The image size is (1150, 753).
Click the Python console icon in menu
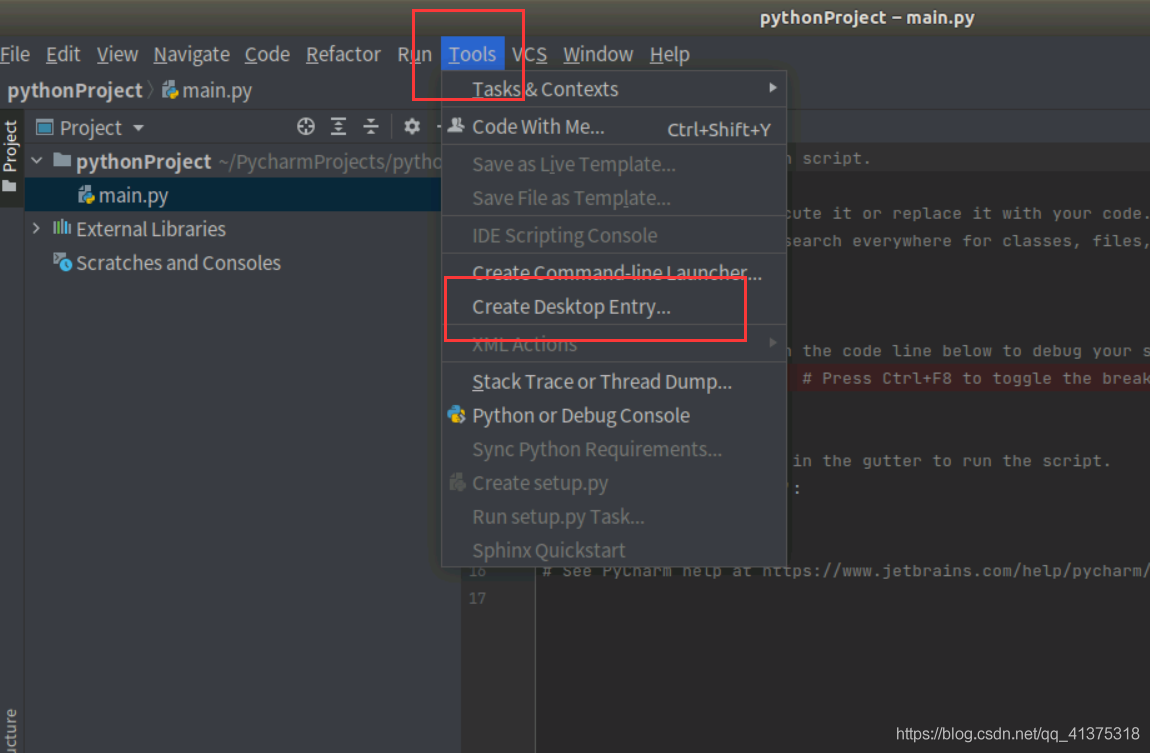pyautogui.click(x=456, y=415)
